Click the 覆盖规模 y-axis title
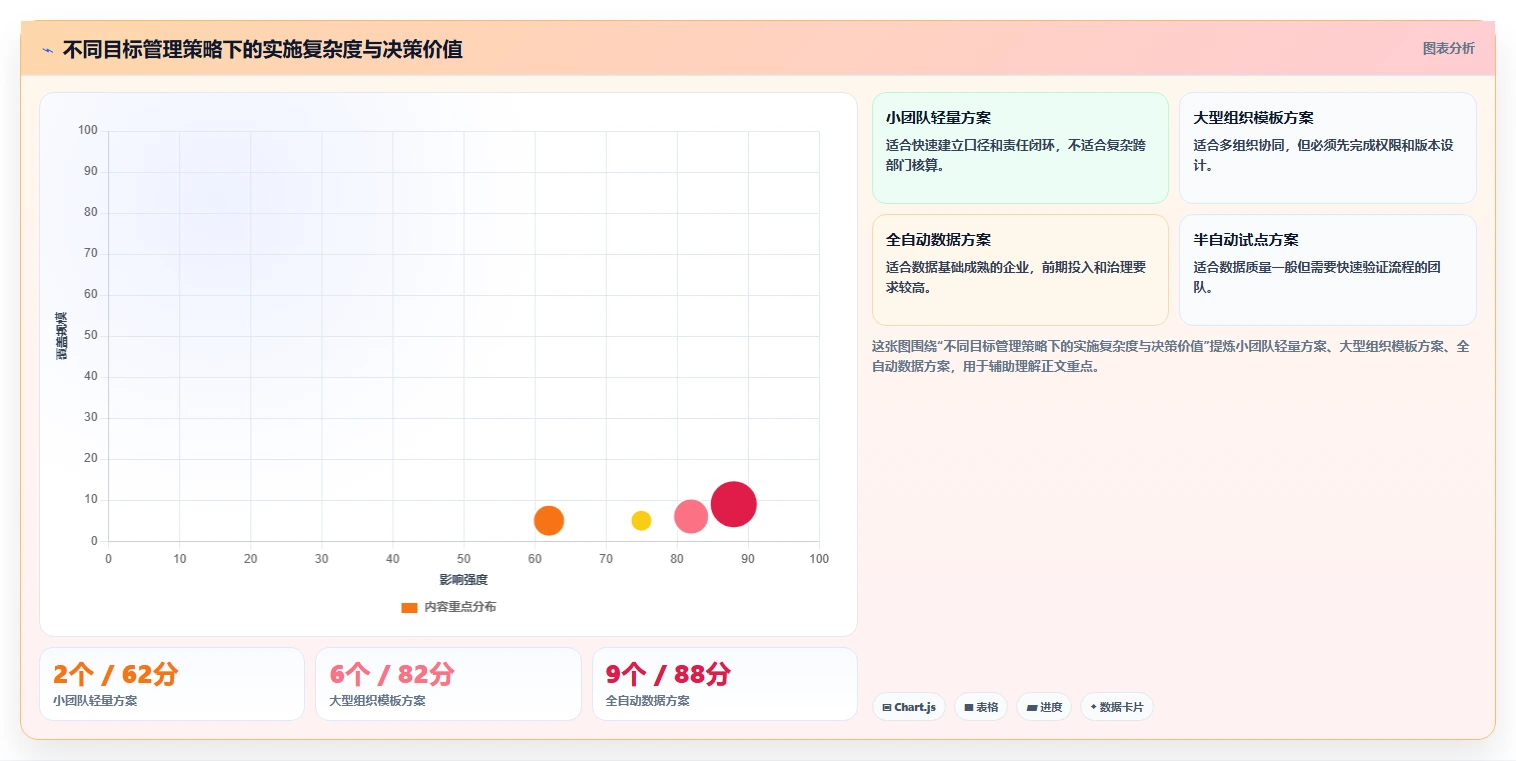The image size is (1516, 761). coord(62,336)
